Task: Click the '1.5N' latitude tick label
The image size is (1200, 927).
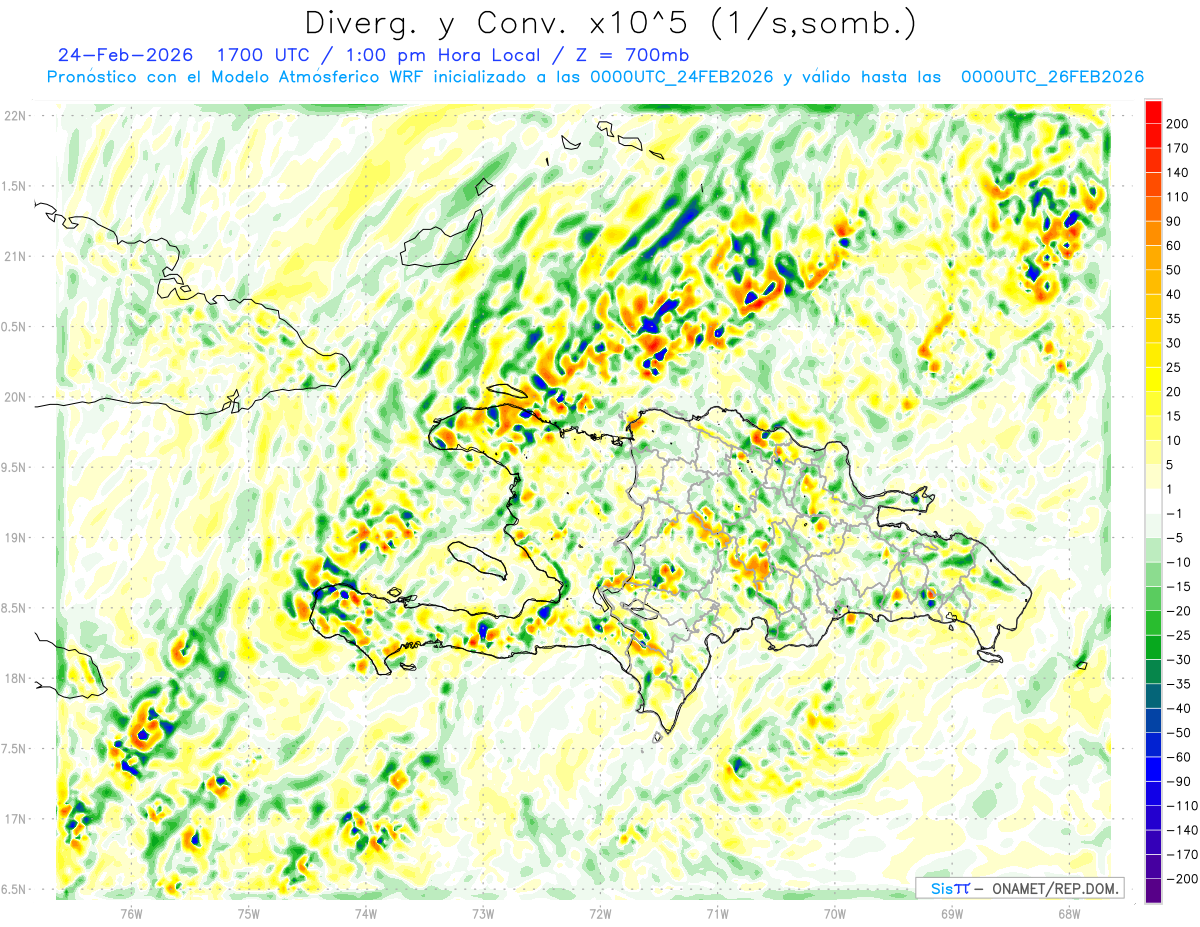Action: pos(15,186)
